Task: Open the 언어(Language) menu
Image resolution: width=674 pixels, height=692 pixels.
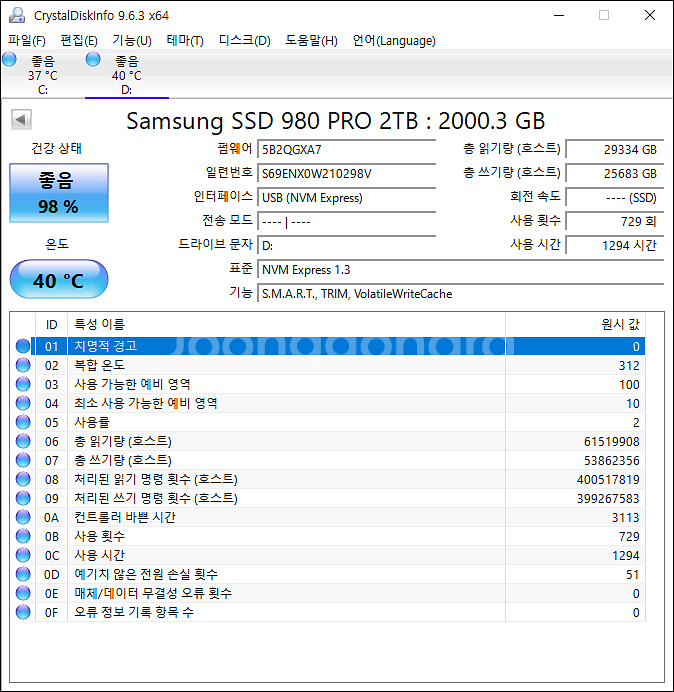Action: (394, 41)
